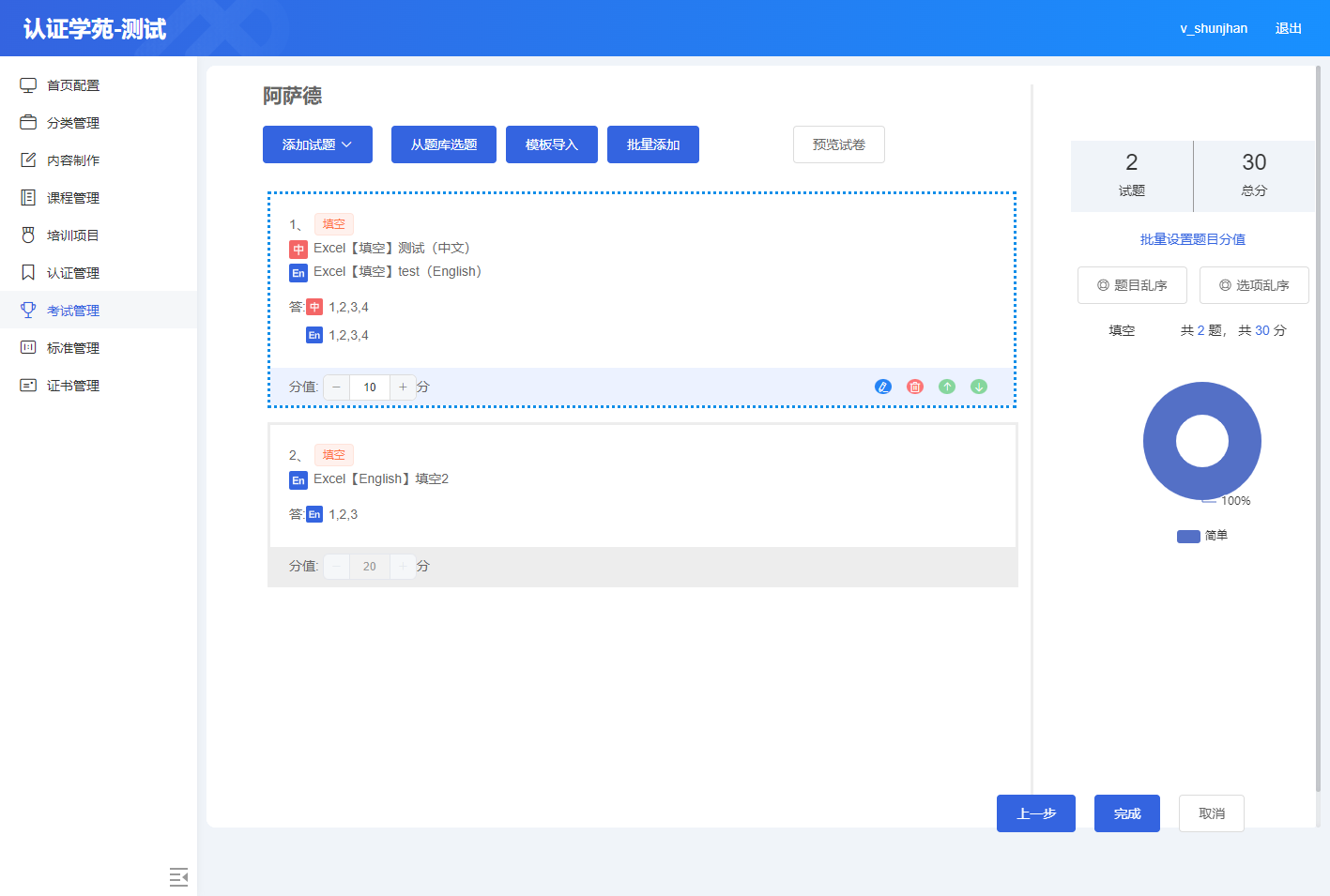Click the 认证管理 bookmark icon
The height and width of the screenshot is (896, 1330).
point(28,273)
